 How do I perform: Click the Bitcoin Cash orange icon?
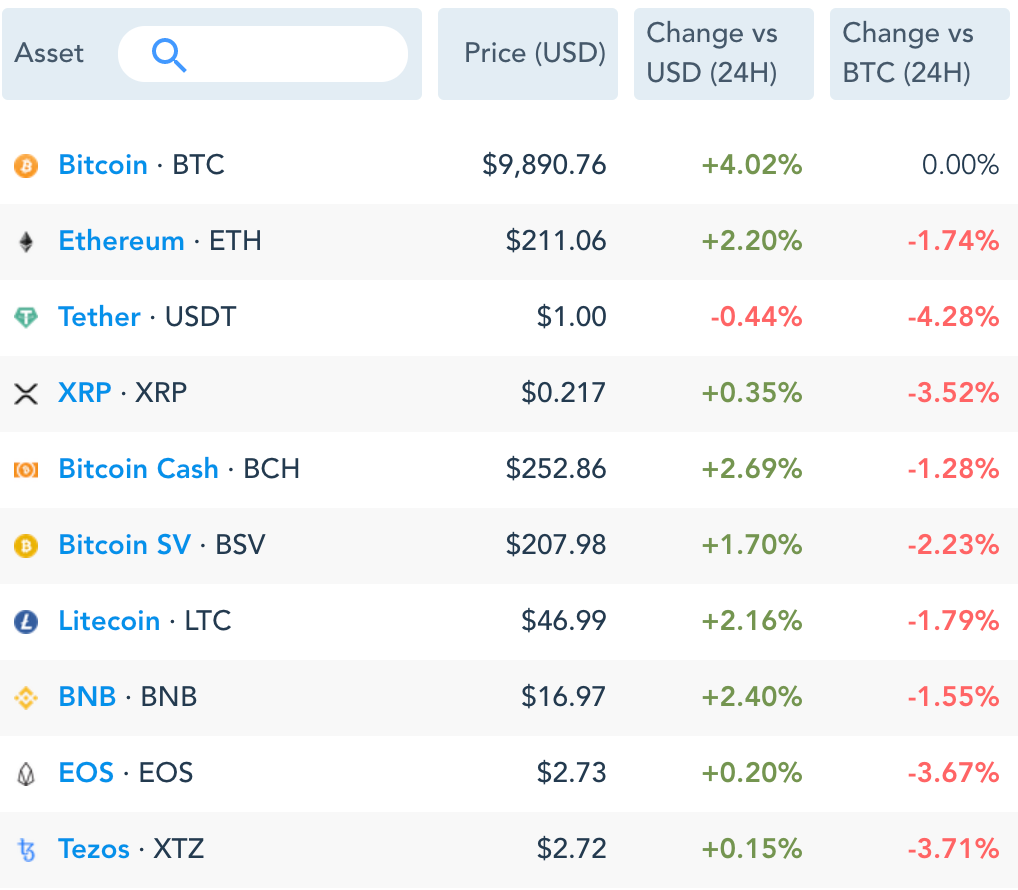click(26, 469)
